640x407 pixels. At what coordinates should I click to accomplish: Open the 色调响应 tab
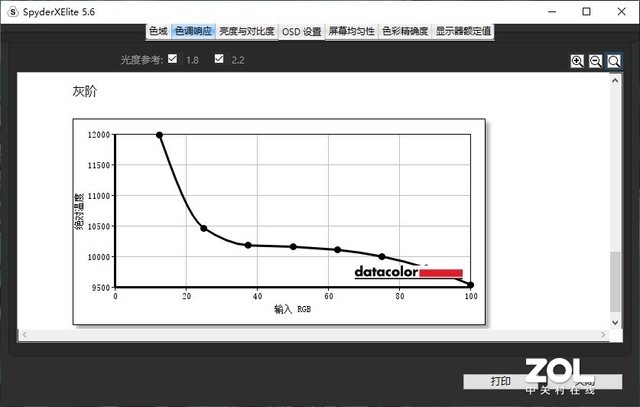tap(193, 31)
